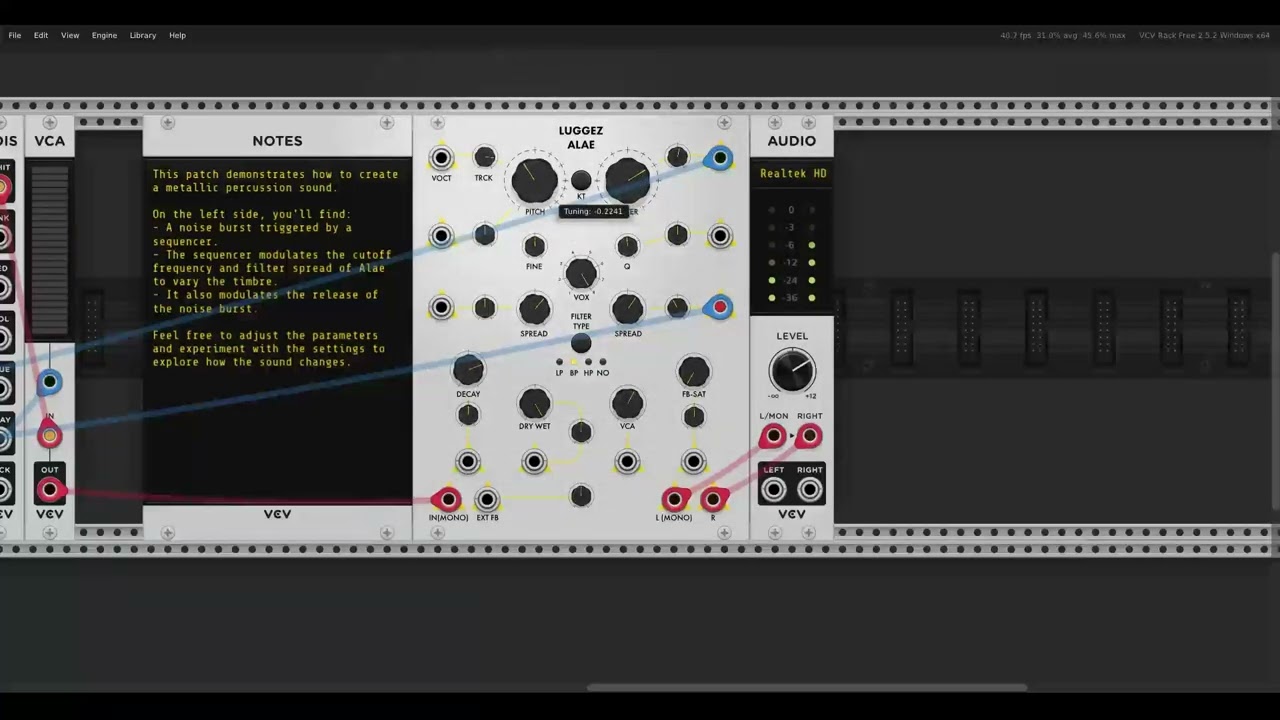Click the VCA module level display slider

click(x=50, y=252)
